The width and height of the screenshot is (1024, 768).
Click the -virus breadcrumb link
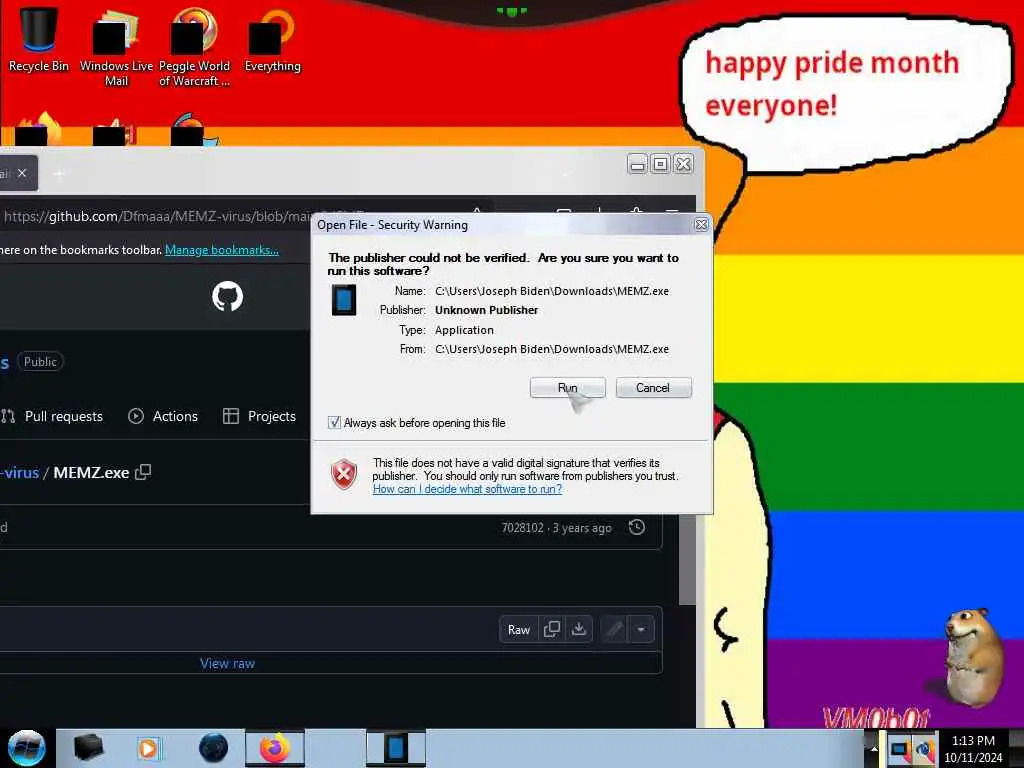tap(20, 472)
